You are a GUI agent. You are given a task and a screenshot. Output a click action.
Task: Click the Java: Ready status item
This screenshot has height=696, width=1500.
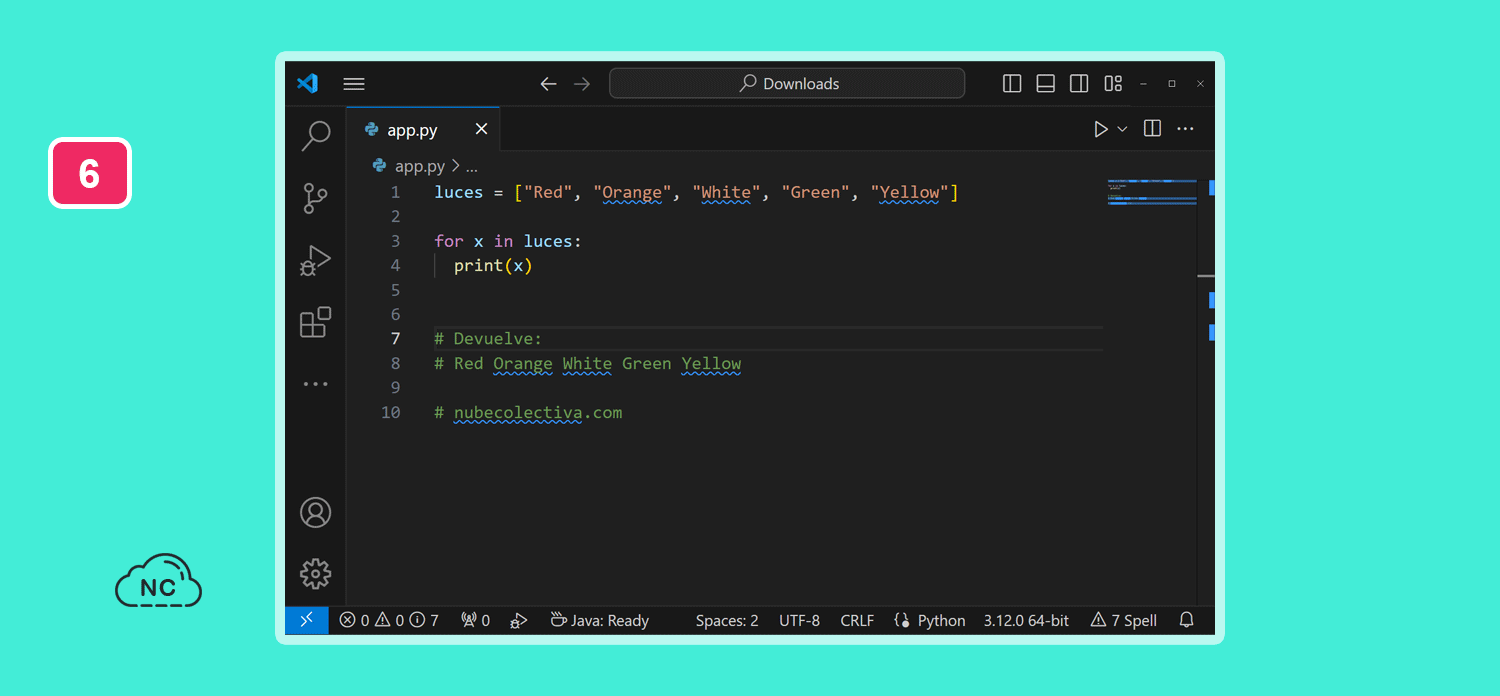click(x=600, y=620)
